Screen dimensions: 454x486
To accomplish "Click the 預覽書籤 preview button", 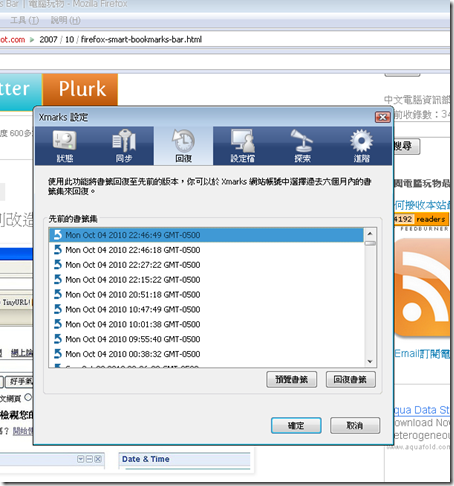I will point(291,379).
